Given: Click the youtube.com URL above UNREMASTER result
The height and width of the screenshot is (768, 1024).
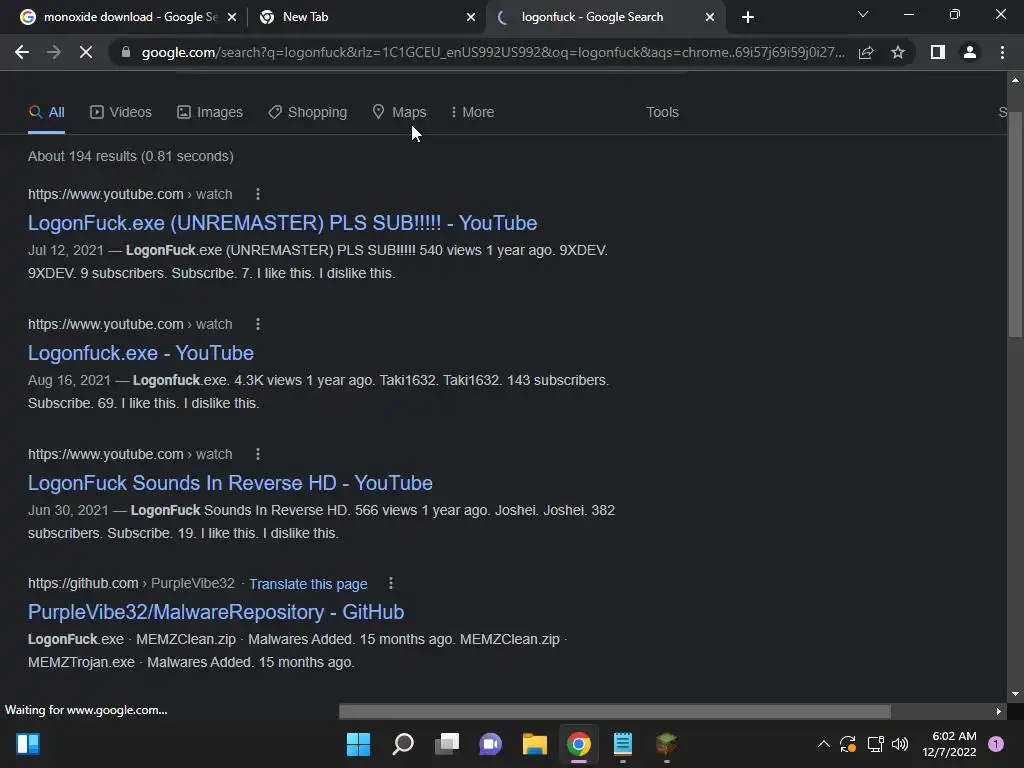Looking at the screenshot, I should pos(130,194).
